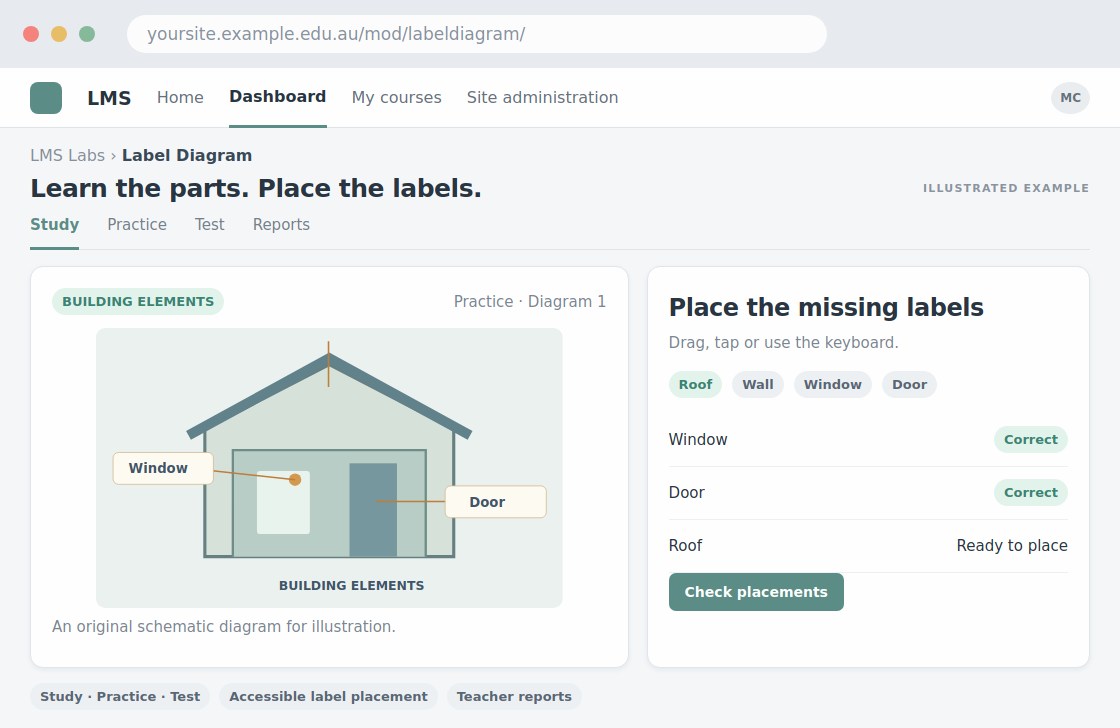The image size is (1120, 728).
Task: Click the Roof row name in the list
Action: [x=686, y=545]
